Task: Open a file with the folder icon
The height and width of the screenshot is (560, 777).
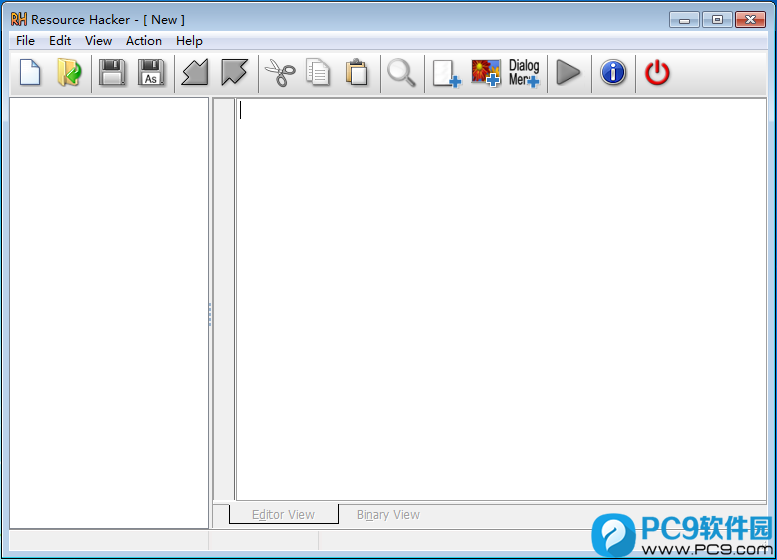Action: [69, 73]
